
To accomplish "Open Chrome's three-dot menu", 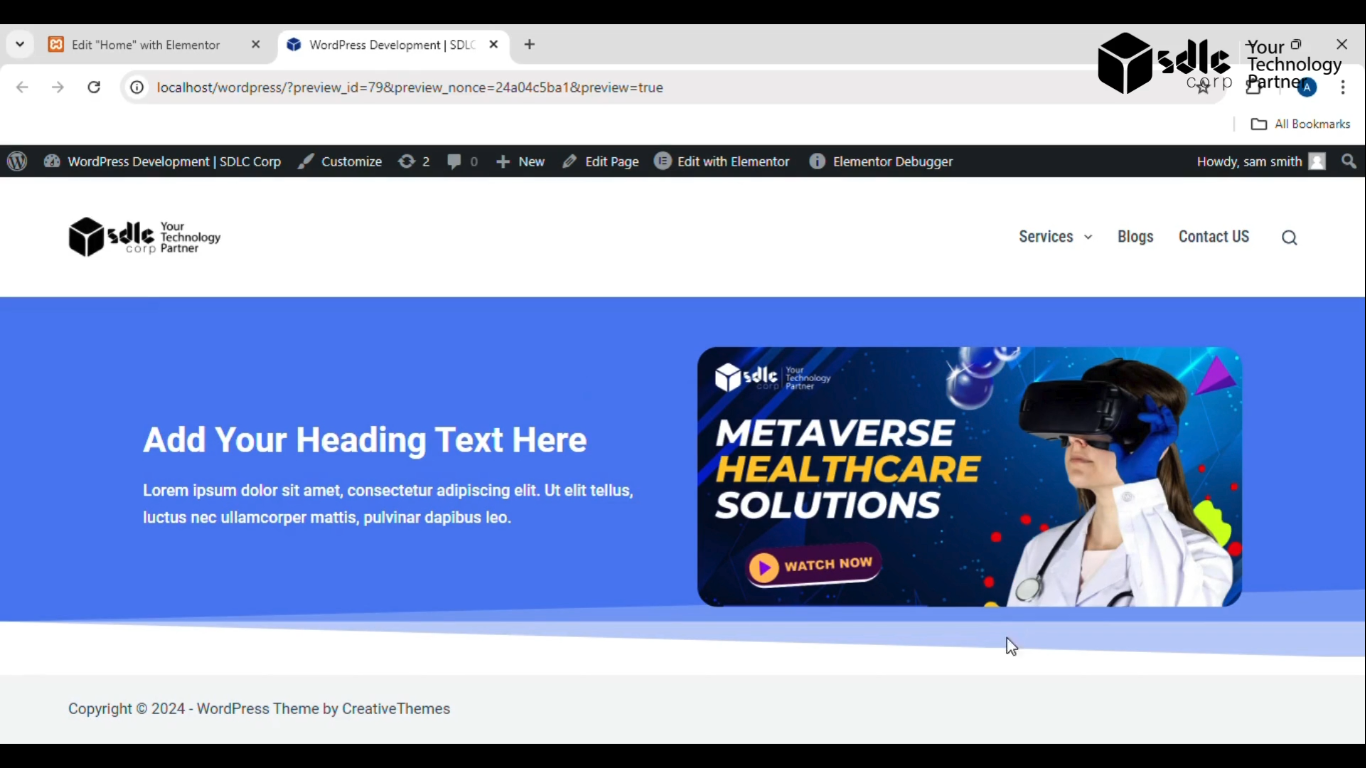I will pos(1343,87).
